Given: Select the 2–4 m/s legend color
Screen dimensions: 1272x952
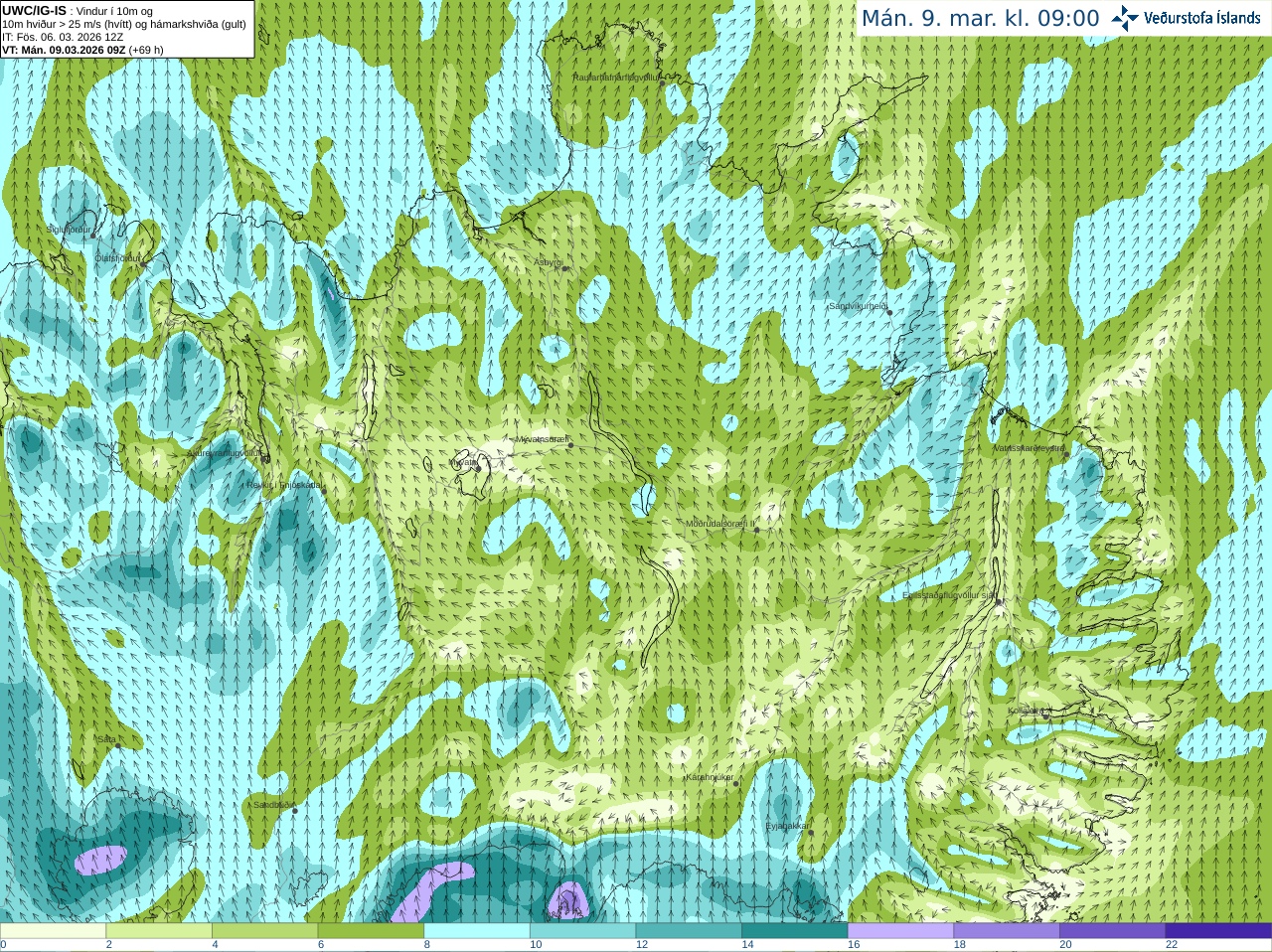Looking at the screenshot, I should [x=159, y=931].
